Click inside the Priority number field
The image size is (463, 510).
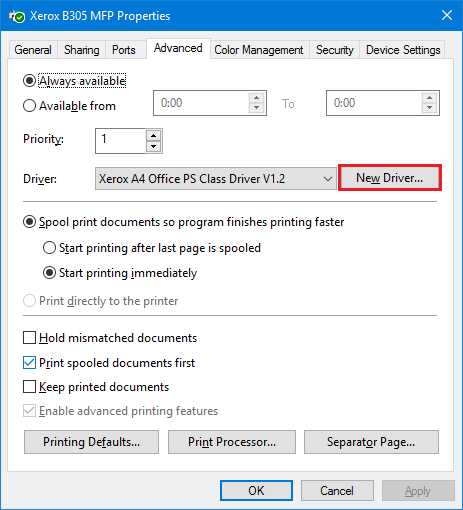click(121, 141)
